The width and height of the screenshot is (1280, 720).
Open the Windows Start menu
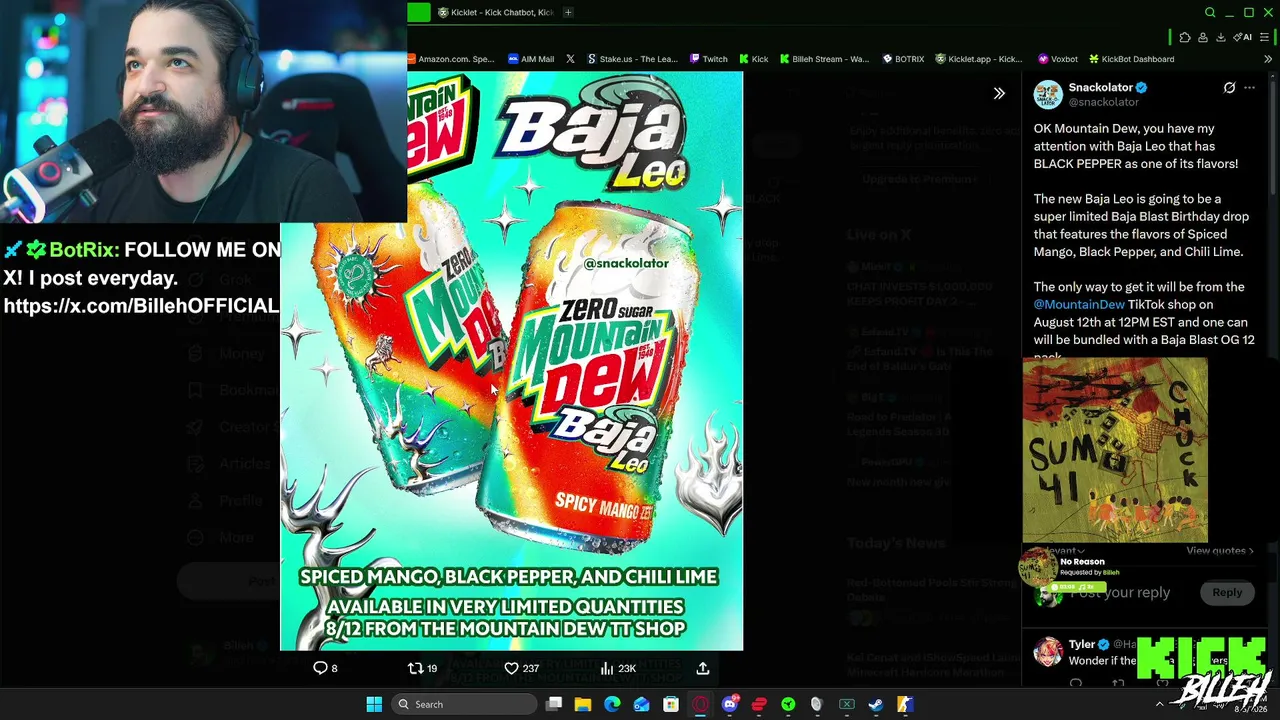[374, 704]
